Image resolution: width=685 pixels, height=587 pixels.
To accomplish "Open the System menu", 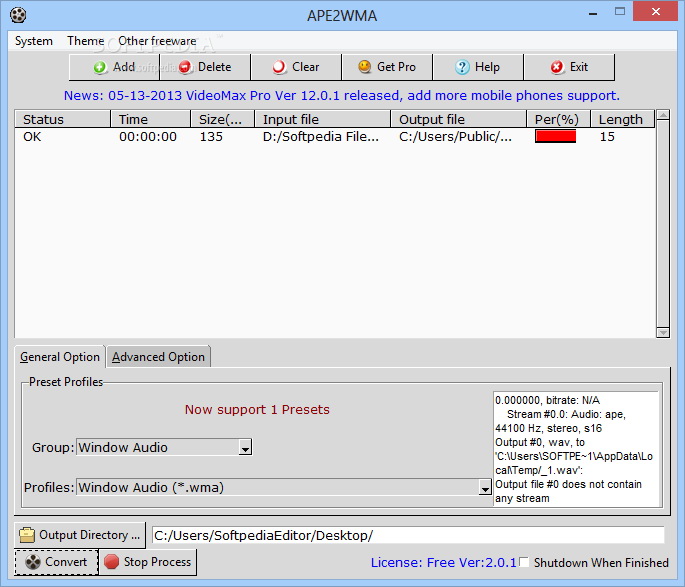I will coord(34,41).
